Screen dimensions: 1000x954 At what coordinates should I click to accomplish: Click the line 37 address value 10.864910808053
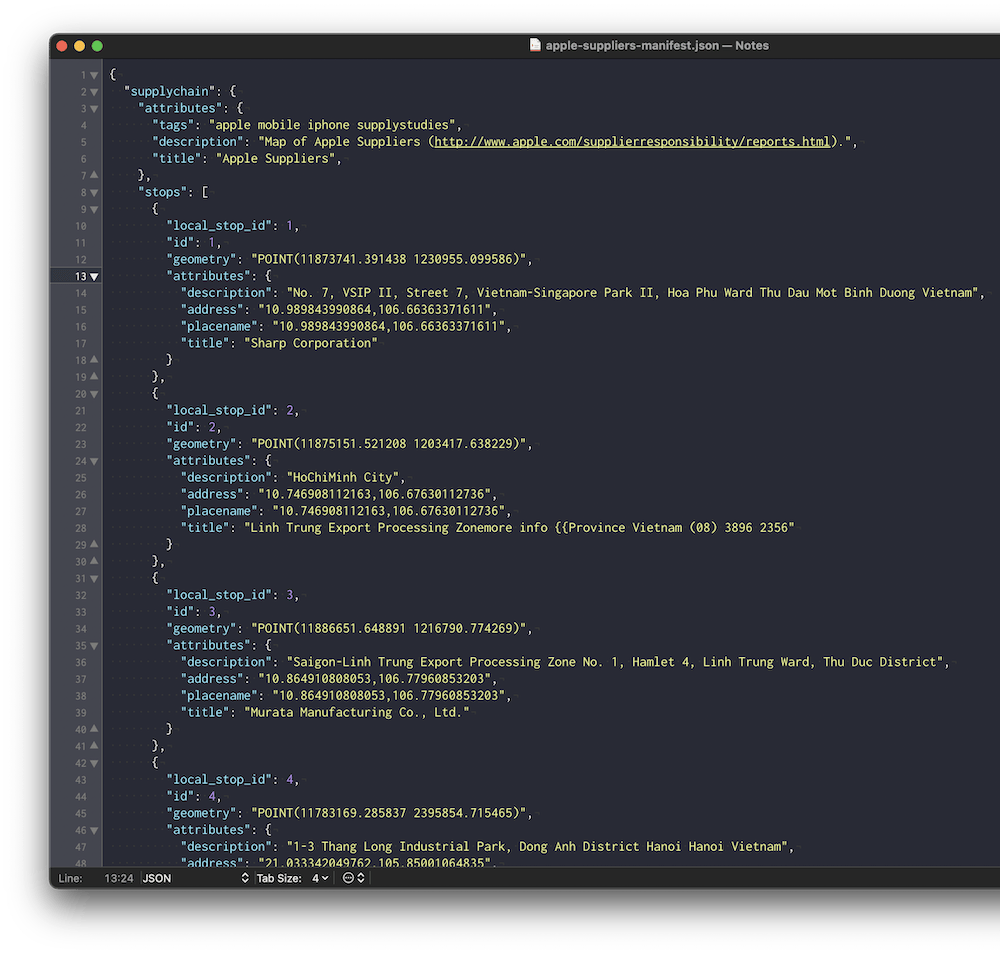click(x=374, y=679)
